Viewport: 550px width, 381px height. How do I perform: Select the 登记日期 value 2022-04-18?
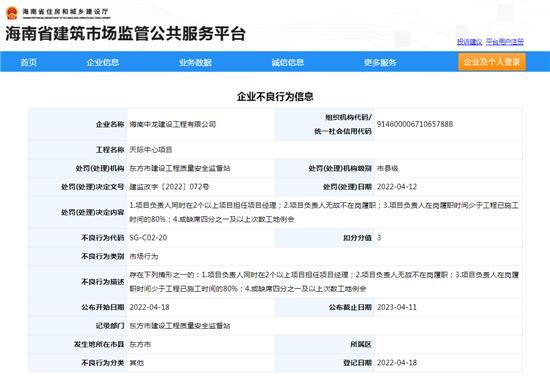pyautogui.click(x=397, y=363)
